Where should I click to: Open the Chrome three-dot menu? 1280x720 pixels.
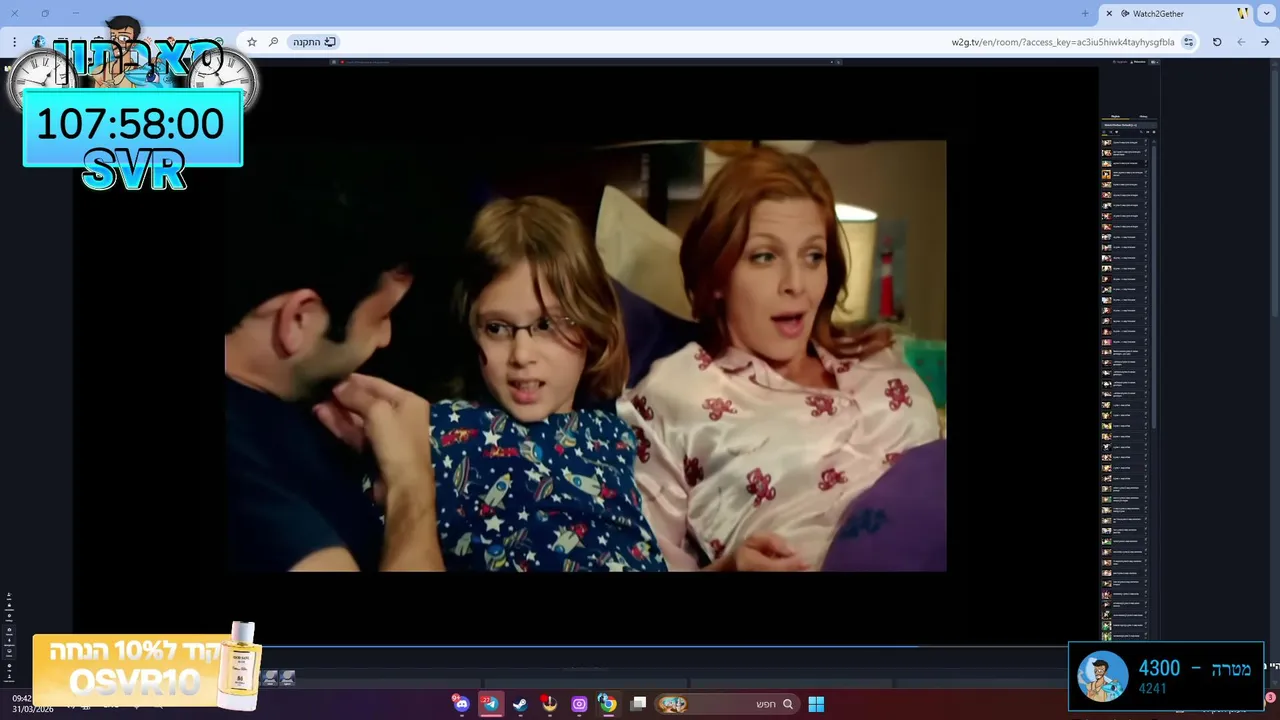tap(14, 42)
